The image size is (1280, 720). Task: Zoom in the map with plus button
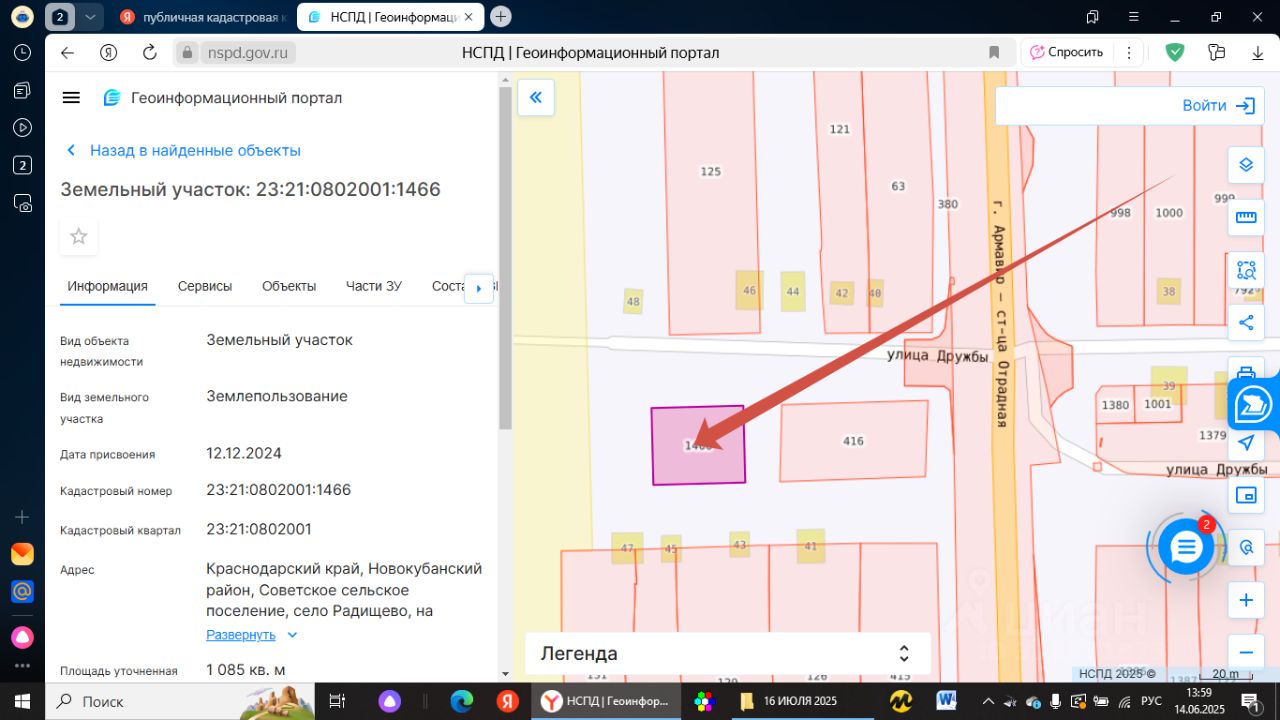coord(1246,600)
